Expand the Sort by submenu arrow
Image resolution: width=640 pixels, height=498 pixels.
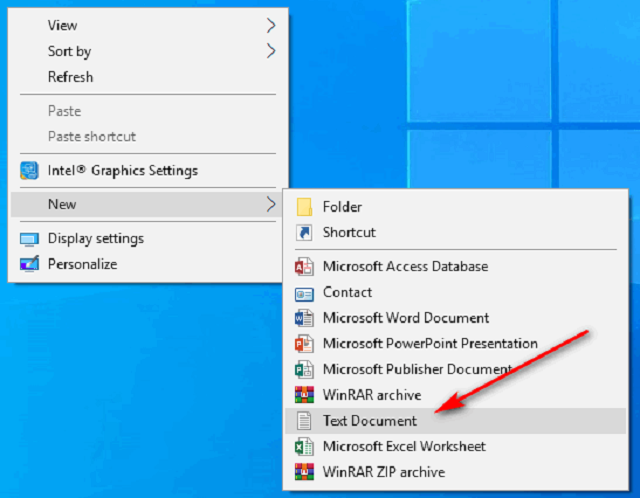(271, 51)
